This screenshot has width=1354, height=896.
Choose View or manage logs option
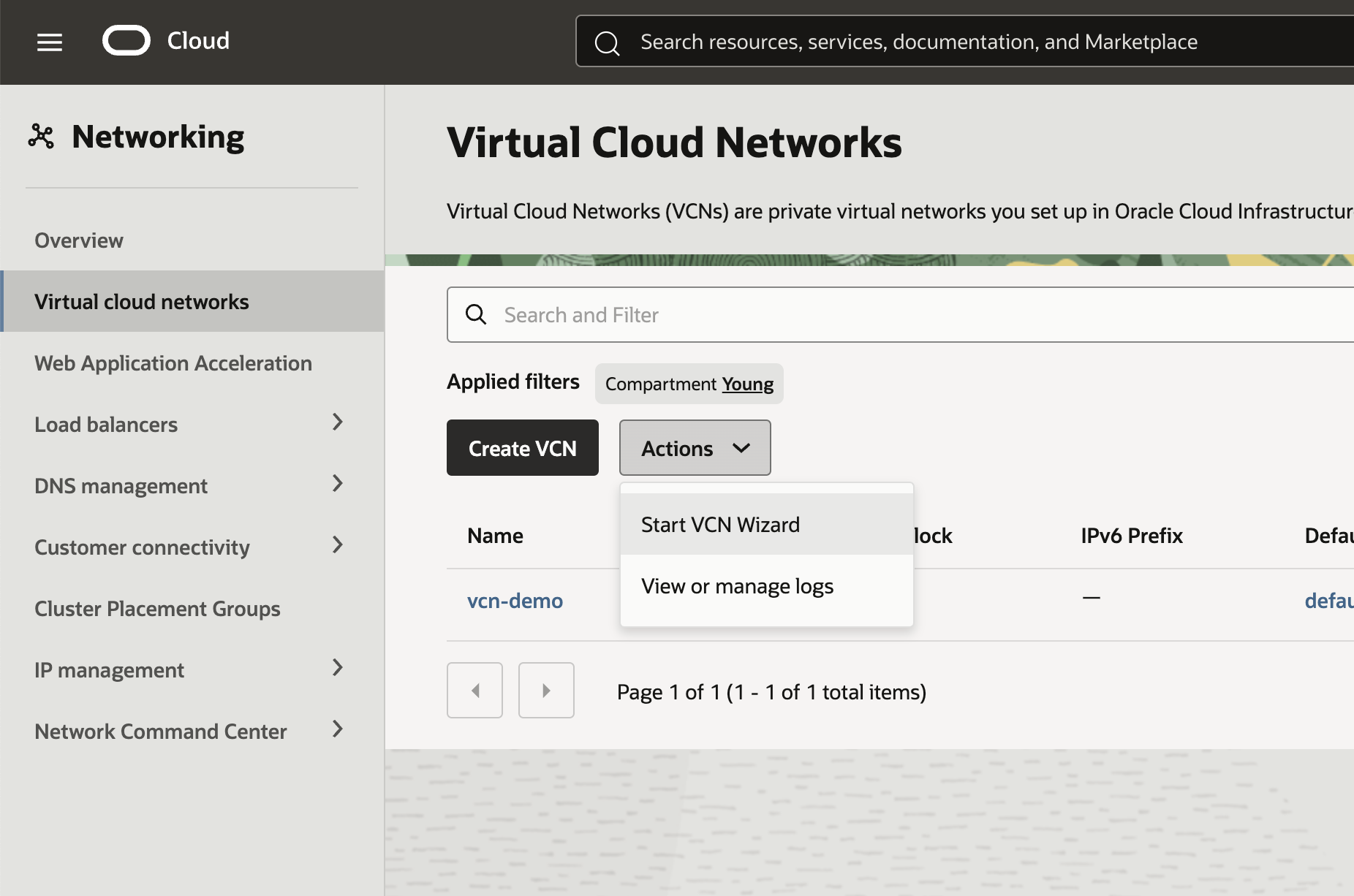click(x=737, y=586)
